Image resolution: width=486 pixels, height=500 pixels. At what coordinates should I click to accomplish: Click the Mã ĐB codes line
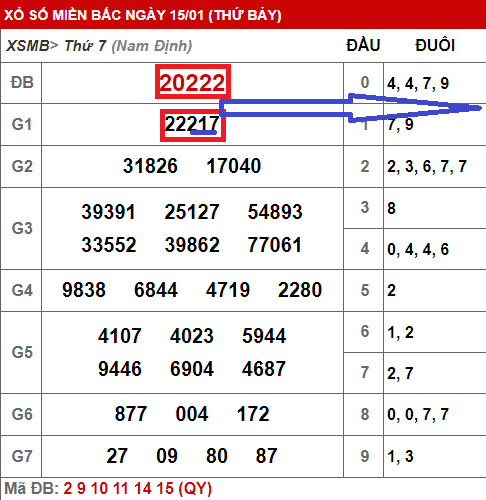point(108,489)
